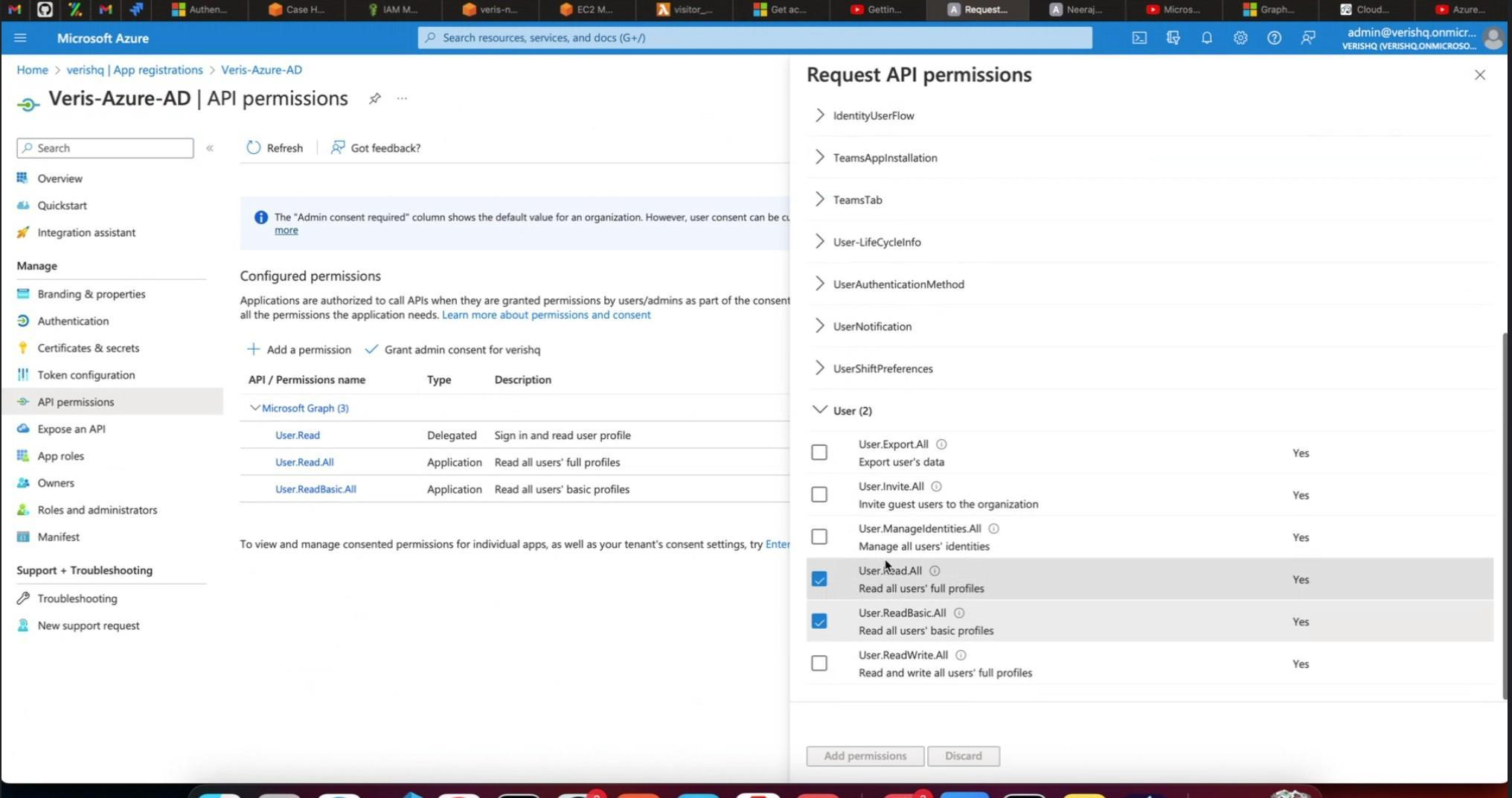Image resolution: width=1512 pixels, height=798 pixels.
Task: Collapse the Microsoft Graph (3) row
Action: (254, 408)
